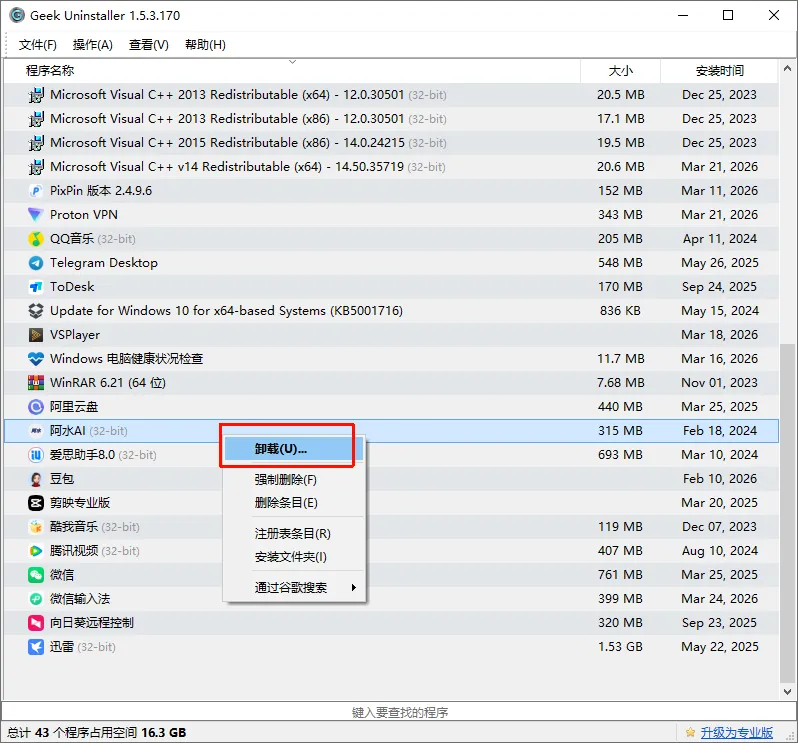798x743 pixels.
Task: Click the 阿水AI app icon
Action: (x=36, y=431)
